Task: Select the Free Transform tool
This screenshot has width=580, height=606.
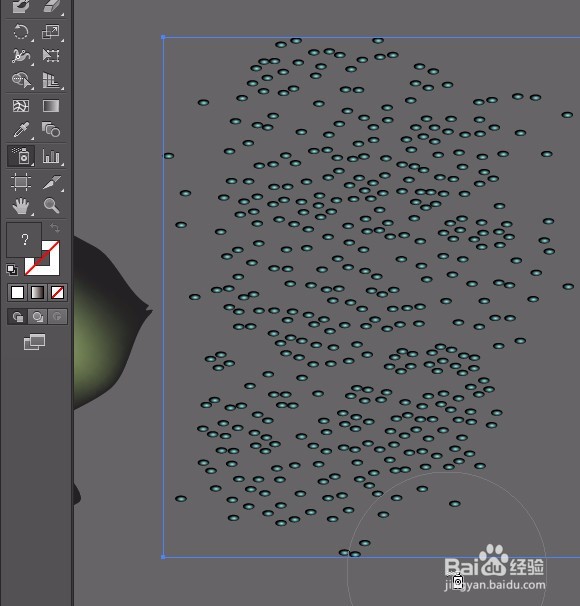Action: (51, 56)
